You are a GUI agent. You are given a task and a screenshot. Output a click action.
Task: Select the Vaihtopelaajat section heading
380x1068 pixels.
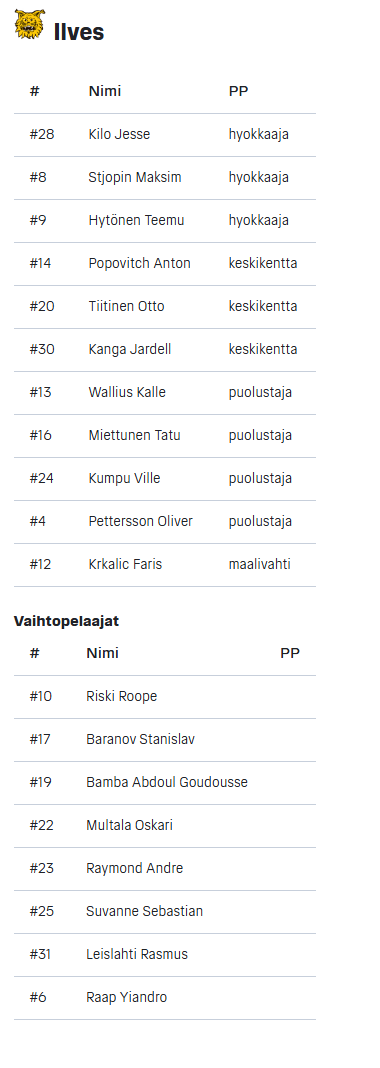click(x=67, y=621)
